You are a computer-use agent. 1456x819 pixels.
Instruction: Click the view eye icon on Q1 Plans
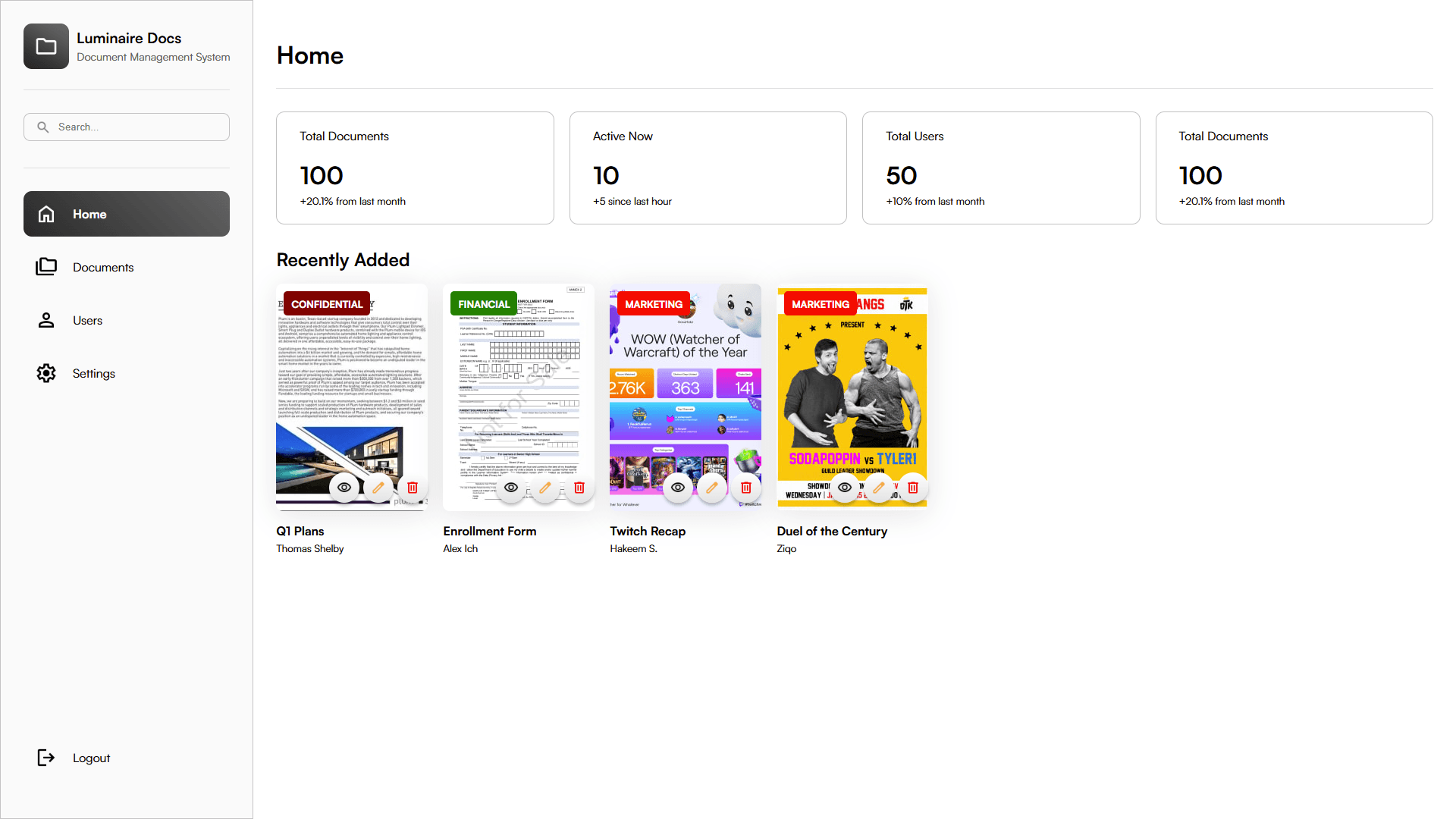[344, 488]
